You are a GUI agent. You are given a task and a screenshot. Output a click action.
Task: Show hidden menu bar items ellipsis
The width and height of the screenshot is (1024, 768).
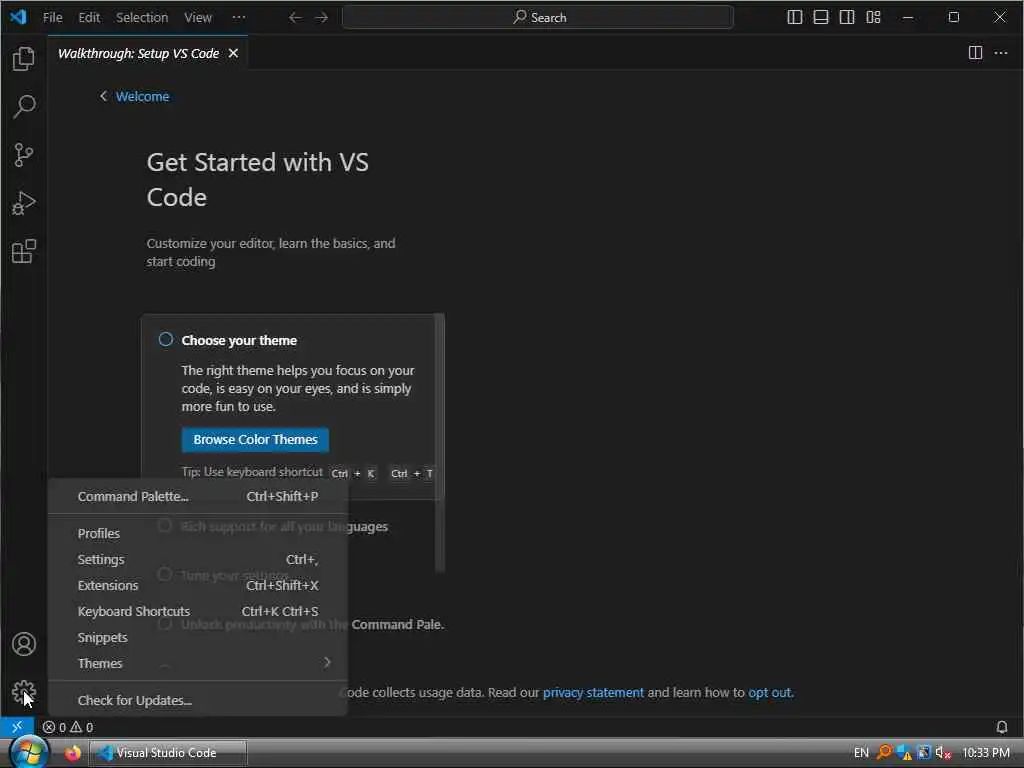tap(239, 18)
